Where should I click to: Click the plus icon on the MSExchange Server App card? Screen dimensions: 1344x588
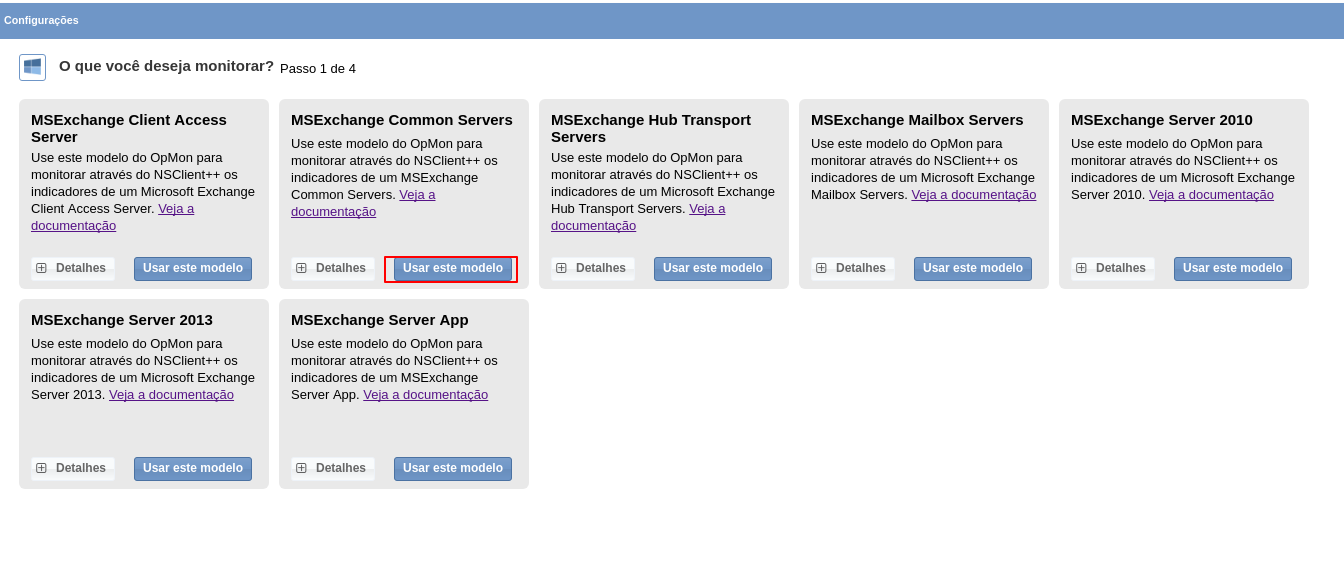[301, 468]
